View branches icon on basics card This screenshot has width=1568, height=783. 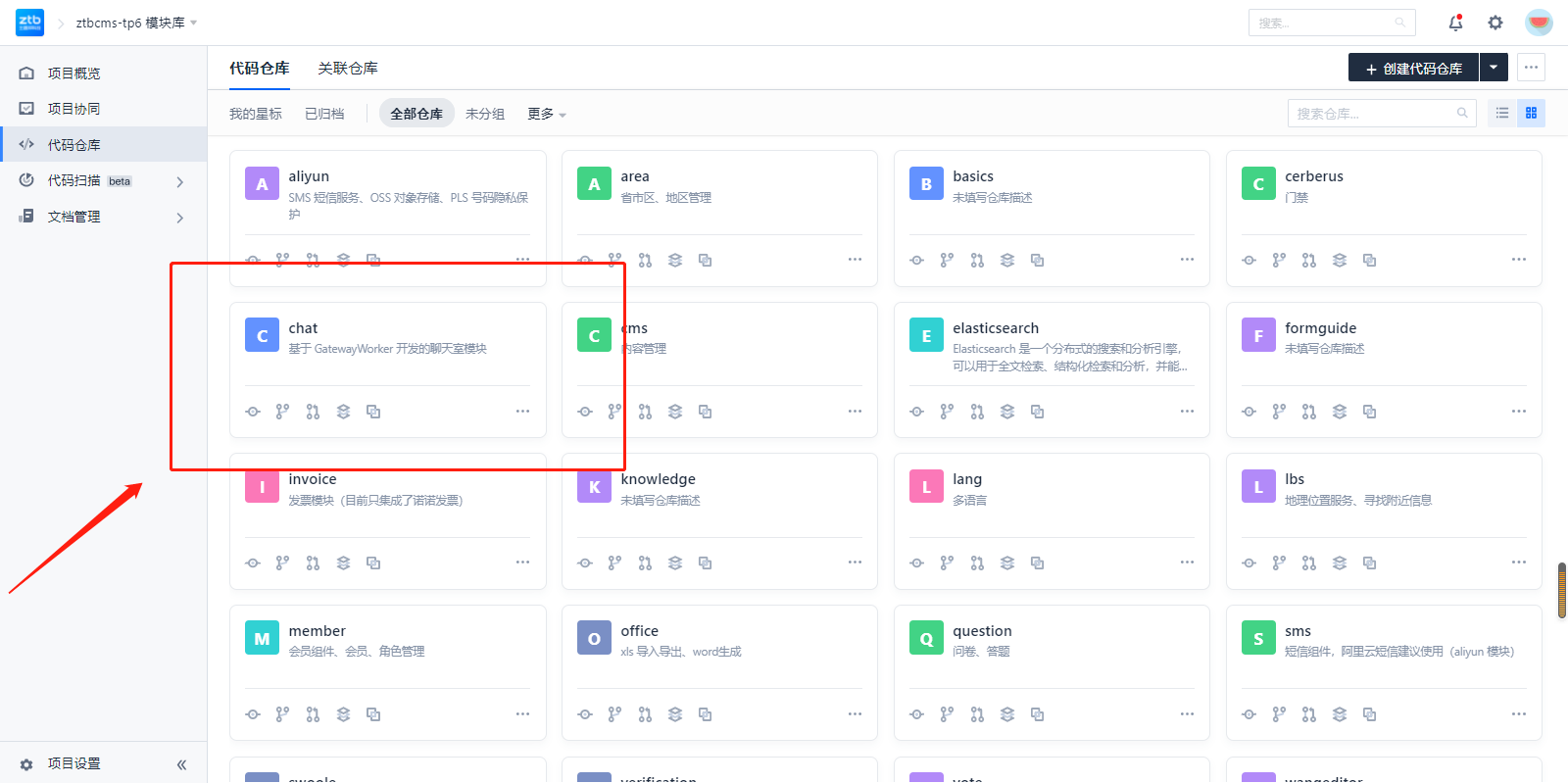[x=947, y=261]
